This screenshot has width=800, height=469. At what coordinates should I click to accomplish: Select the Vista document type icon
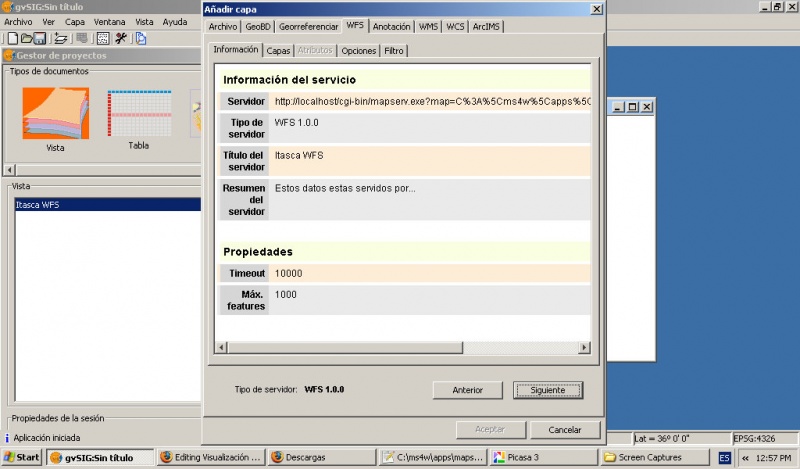(x=55, y=114)
